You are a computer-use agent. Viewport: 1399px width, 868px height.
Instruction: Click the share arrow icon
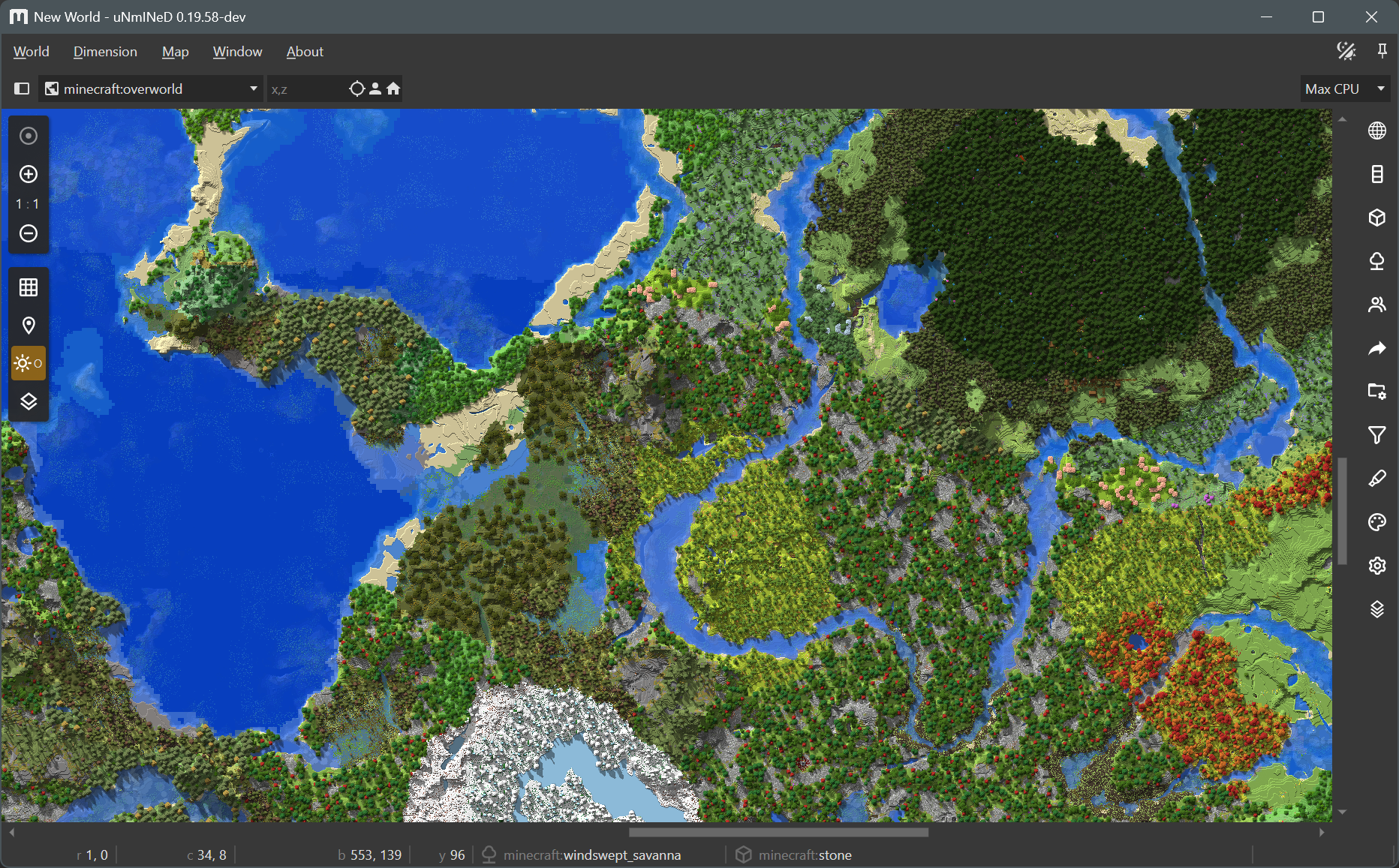click(x=1376, y=348)
